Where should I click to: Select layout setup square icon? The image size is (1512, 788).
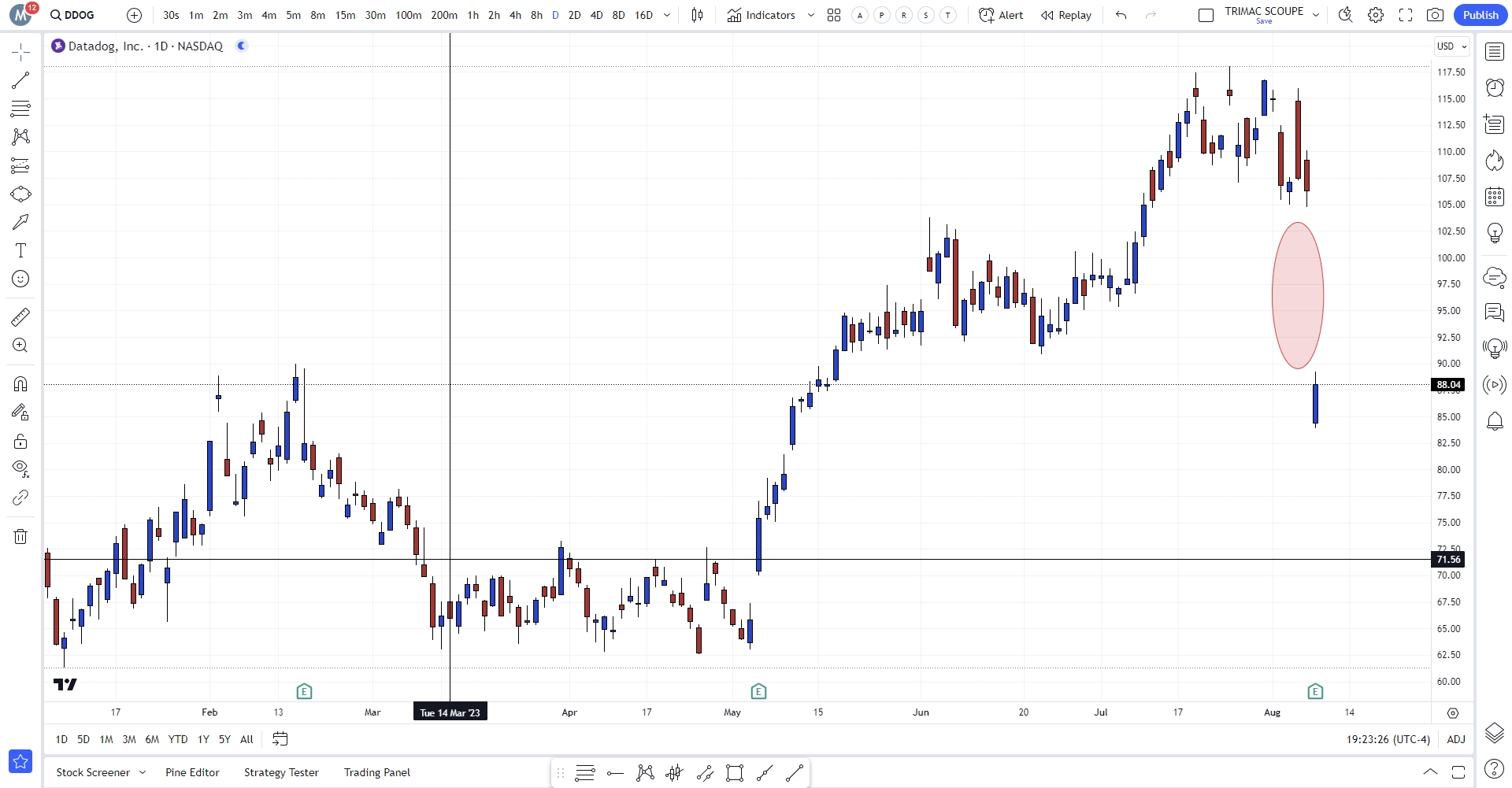point(1206,15)
